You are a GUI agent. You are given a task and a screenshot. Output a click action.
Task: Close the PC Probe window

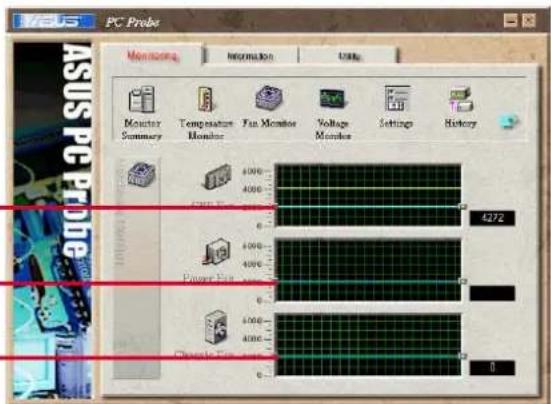pos(529,21)
